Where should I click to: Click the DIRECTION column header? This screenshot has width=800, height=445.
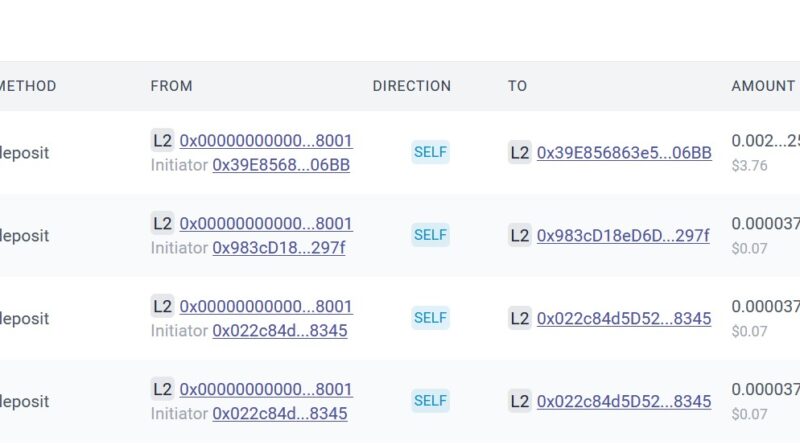click(x=412, y=86)
